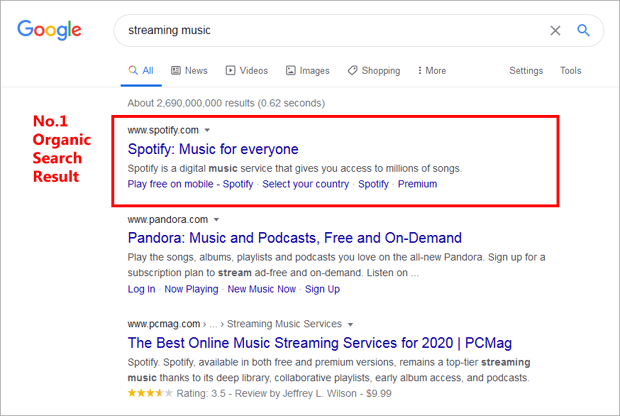The image size is (620, 416).
Task: Open Pandora 'Now Playing' sitelink
Action: [x=191, y=289]
